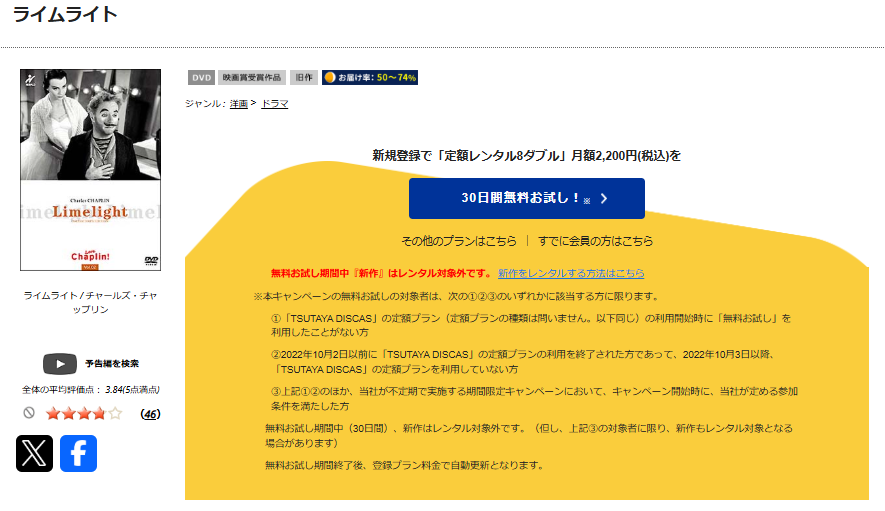Go to the 洋画 genre link
This screenshot has height=511, width=885.
pos(239,104)
